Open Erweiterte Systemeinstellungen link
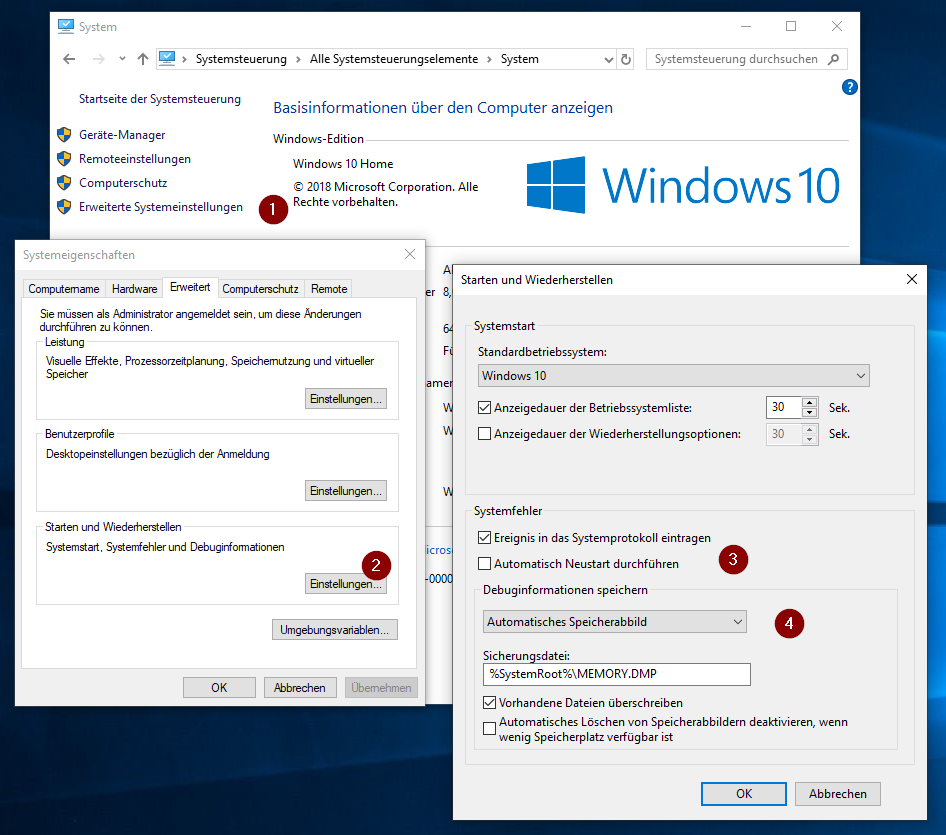The width and height of the screenshot is (946, 835). click(x=160, y=207)
